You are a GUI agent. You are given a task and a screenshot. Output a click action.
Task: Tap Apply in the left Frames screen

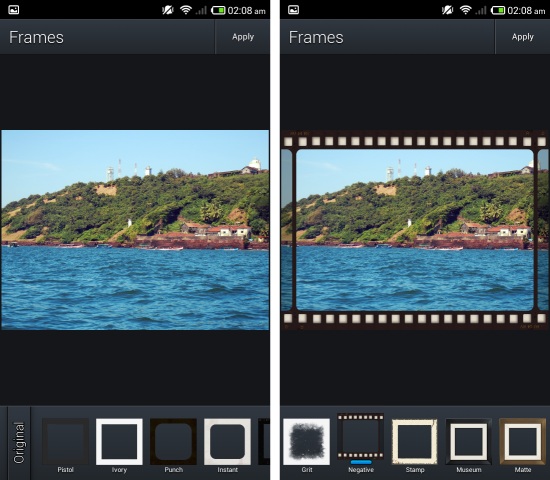point(243,37)
